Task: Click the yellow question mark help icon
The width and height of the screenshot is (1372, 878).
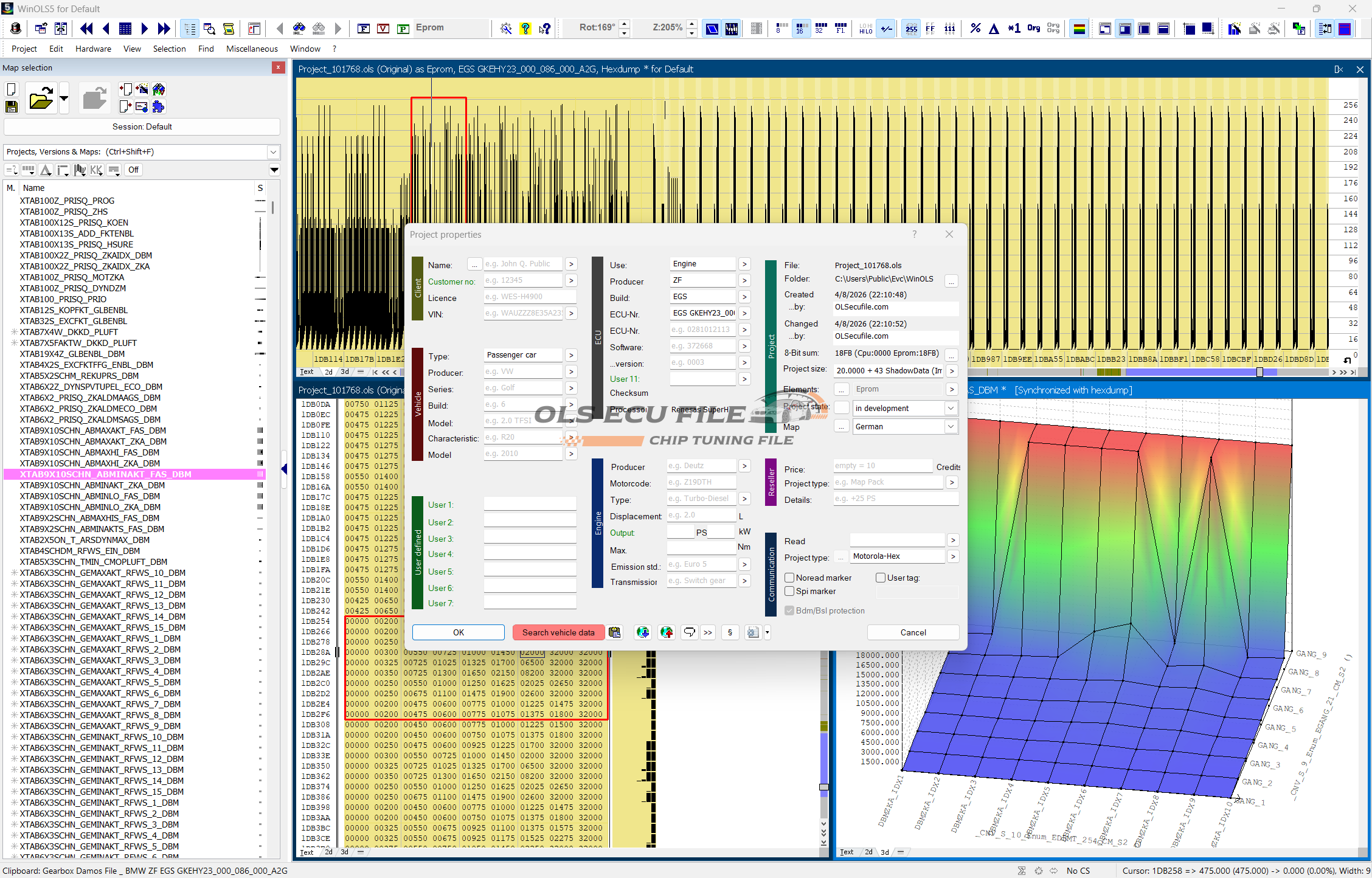Action: (x=525, y=29)
